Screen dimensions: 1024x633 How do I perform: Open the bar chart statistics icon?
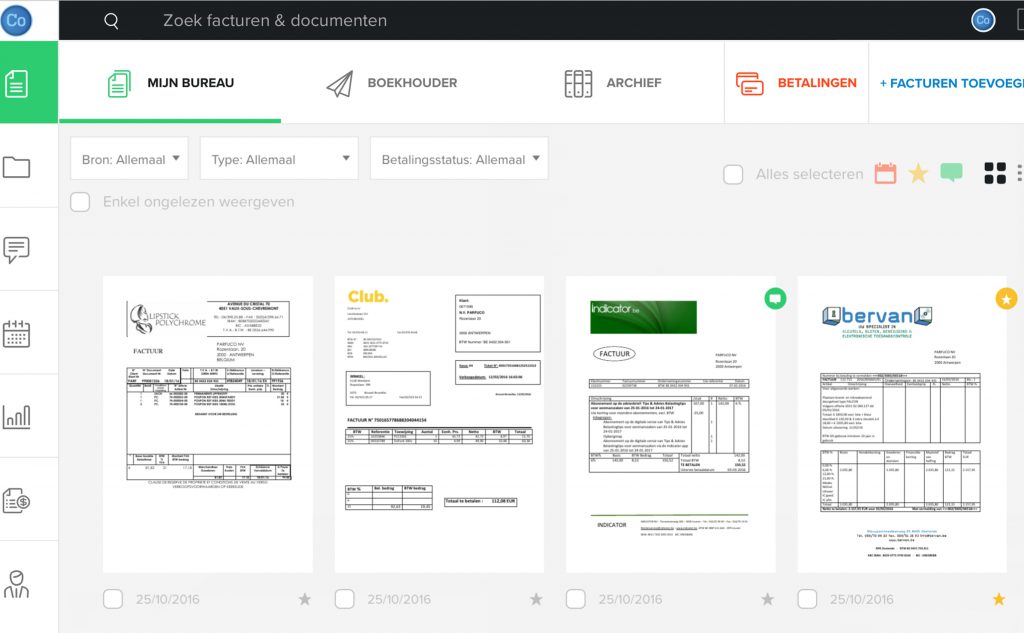pos(16,416)
